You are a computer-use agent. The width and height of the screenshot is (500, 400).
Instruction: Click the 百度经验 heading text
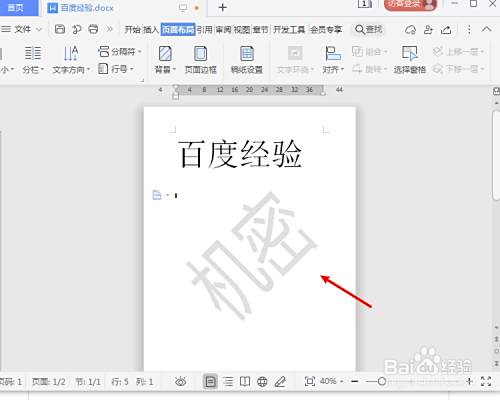240,154
